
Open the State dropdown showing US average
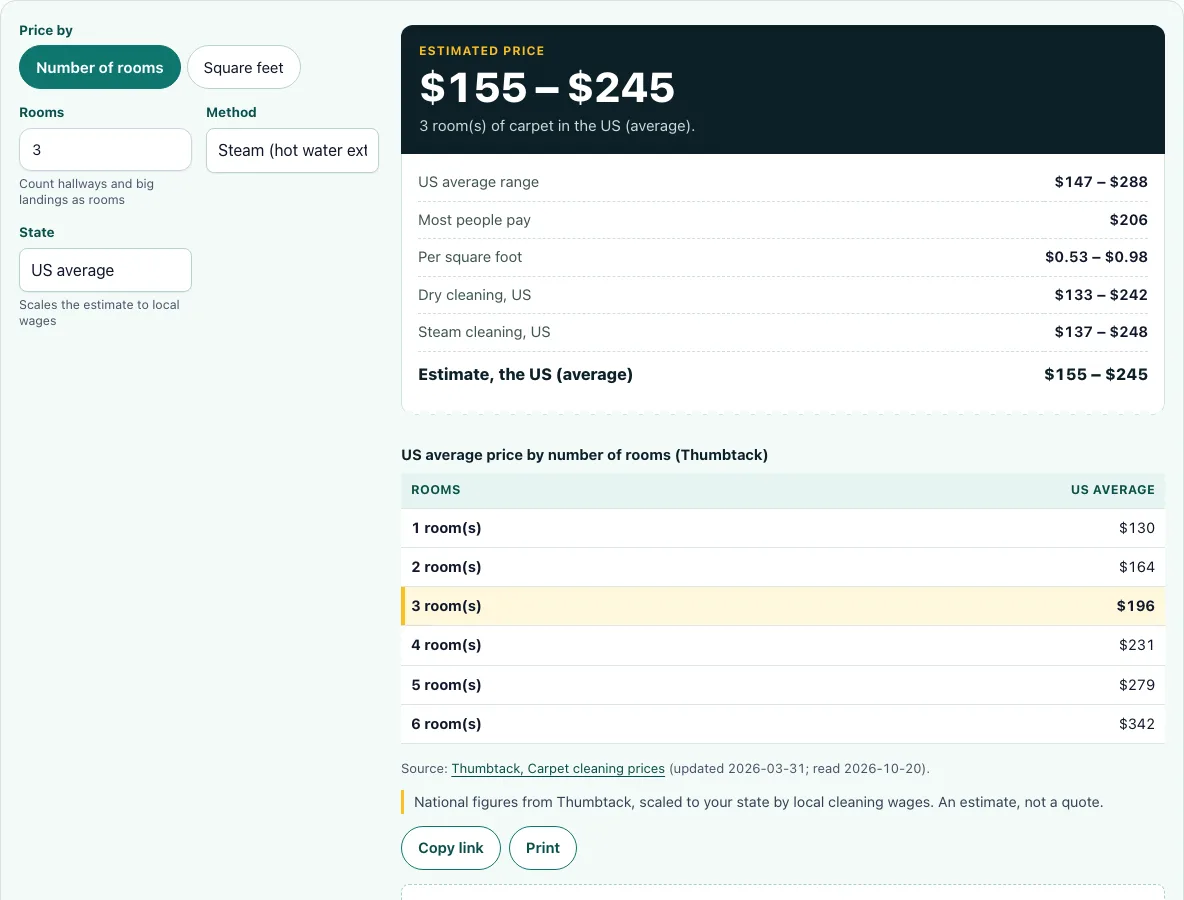105,270
